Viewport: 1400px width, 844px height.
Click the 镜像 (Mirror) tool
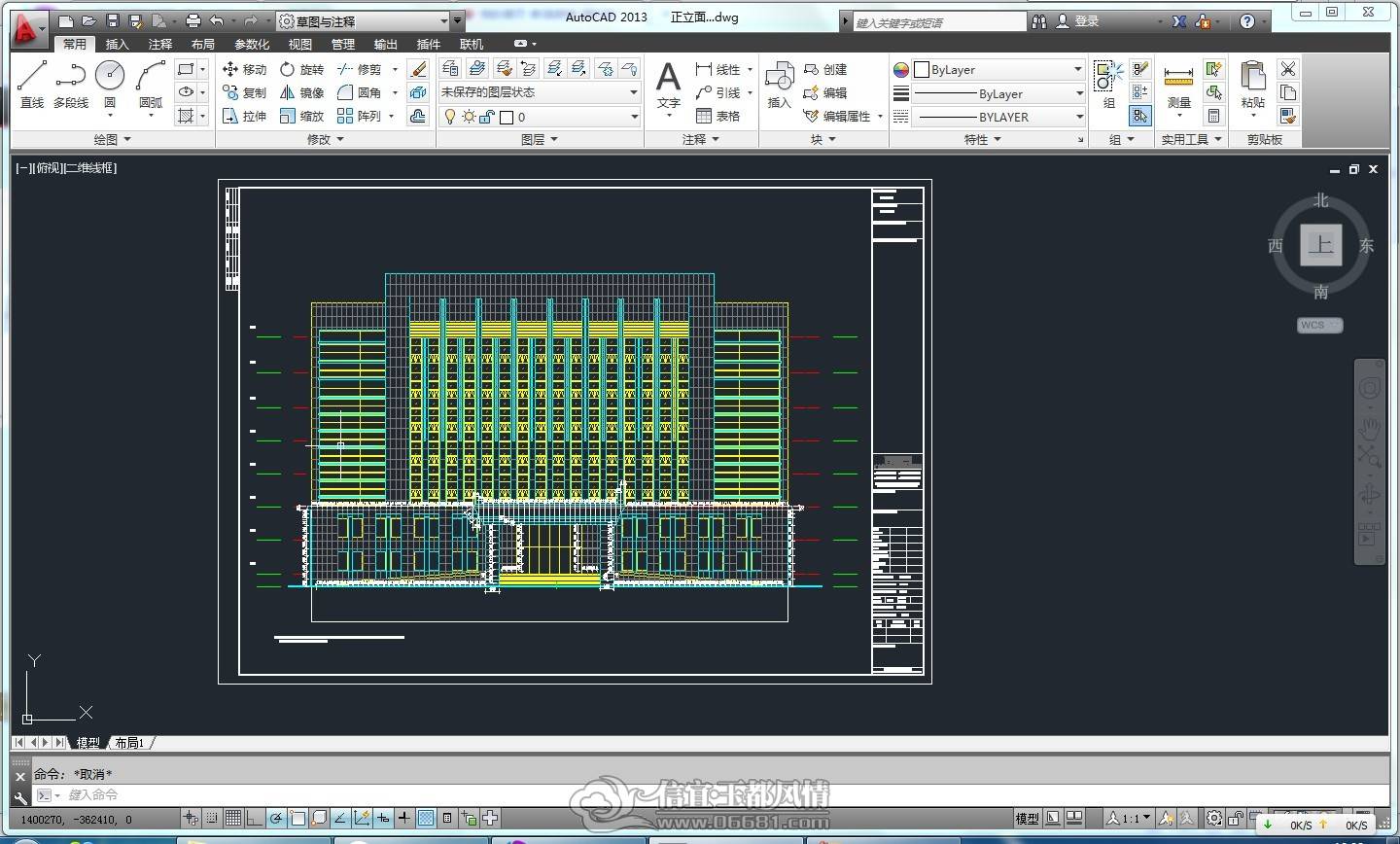301,92
